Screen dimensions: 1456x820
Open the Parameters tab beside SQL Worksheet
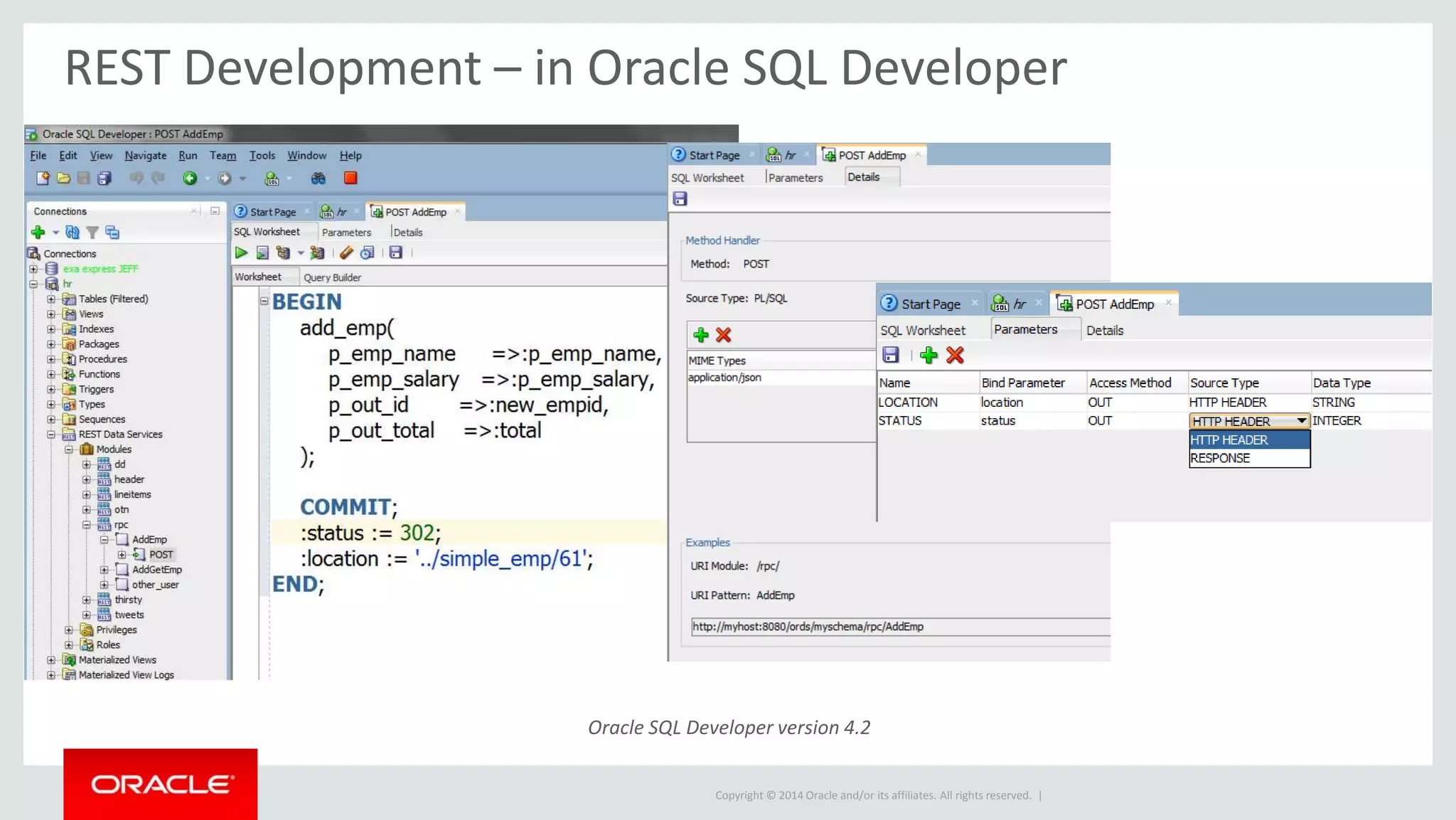[x=346, y=233]
